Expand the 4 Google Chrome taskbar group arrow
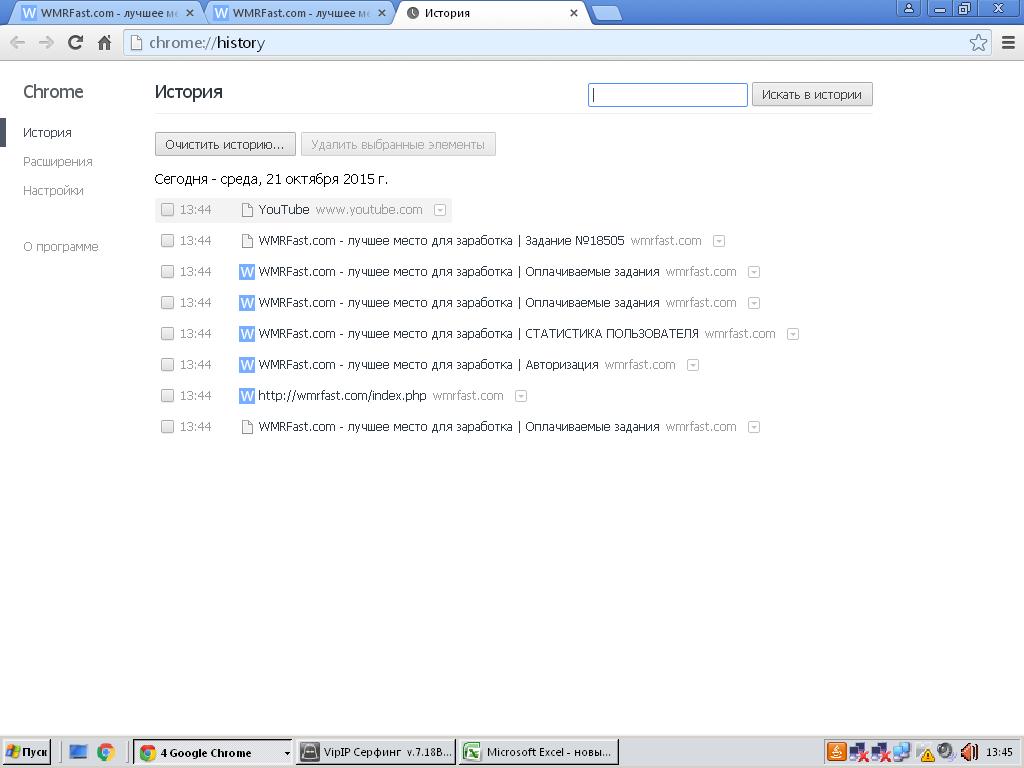The height and width of the screenshot is (768, 1024). pos(286,753)
